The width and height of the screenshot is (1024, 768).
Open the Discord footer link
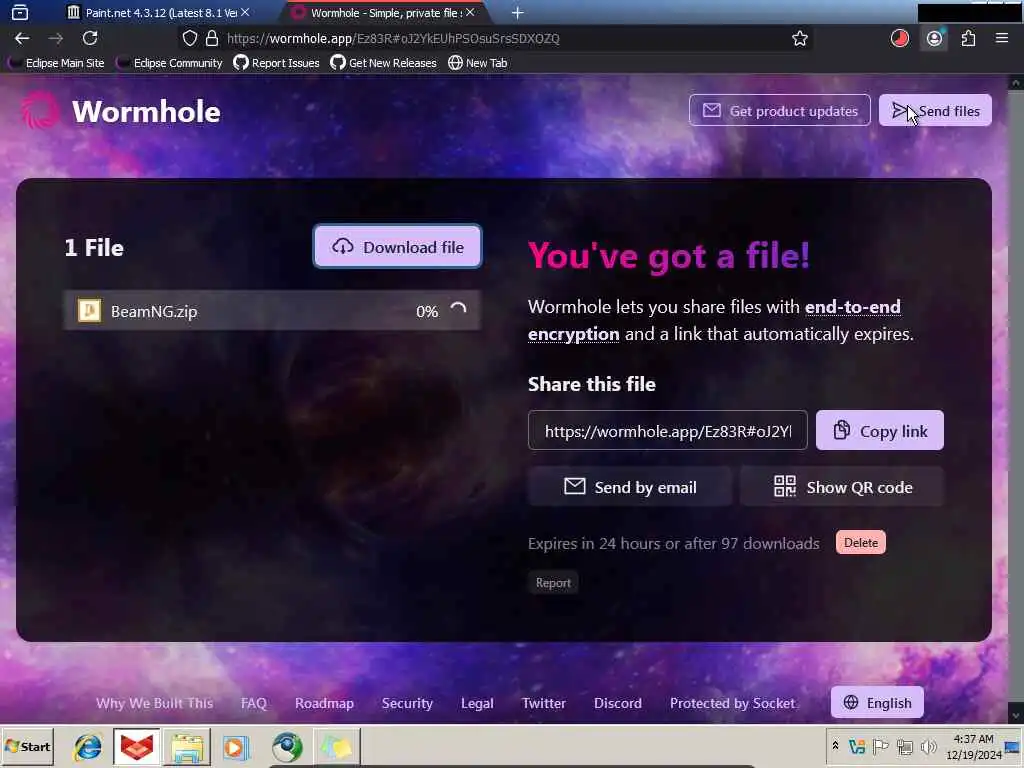pyautogui.click(x=617, y=703)
